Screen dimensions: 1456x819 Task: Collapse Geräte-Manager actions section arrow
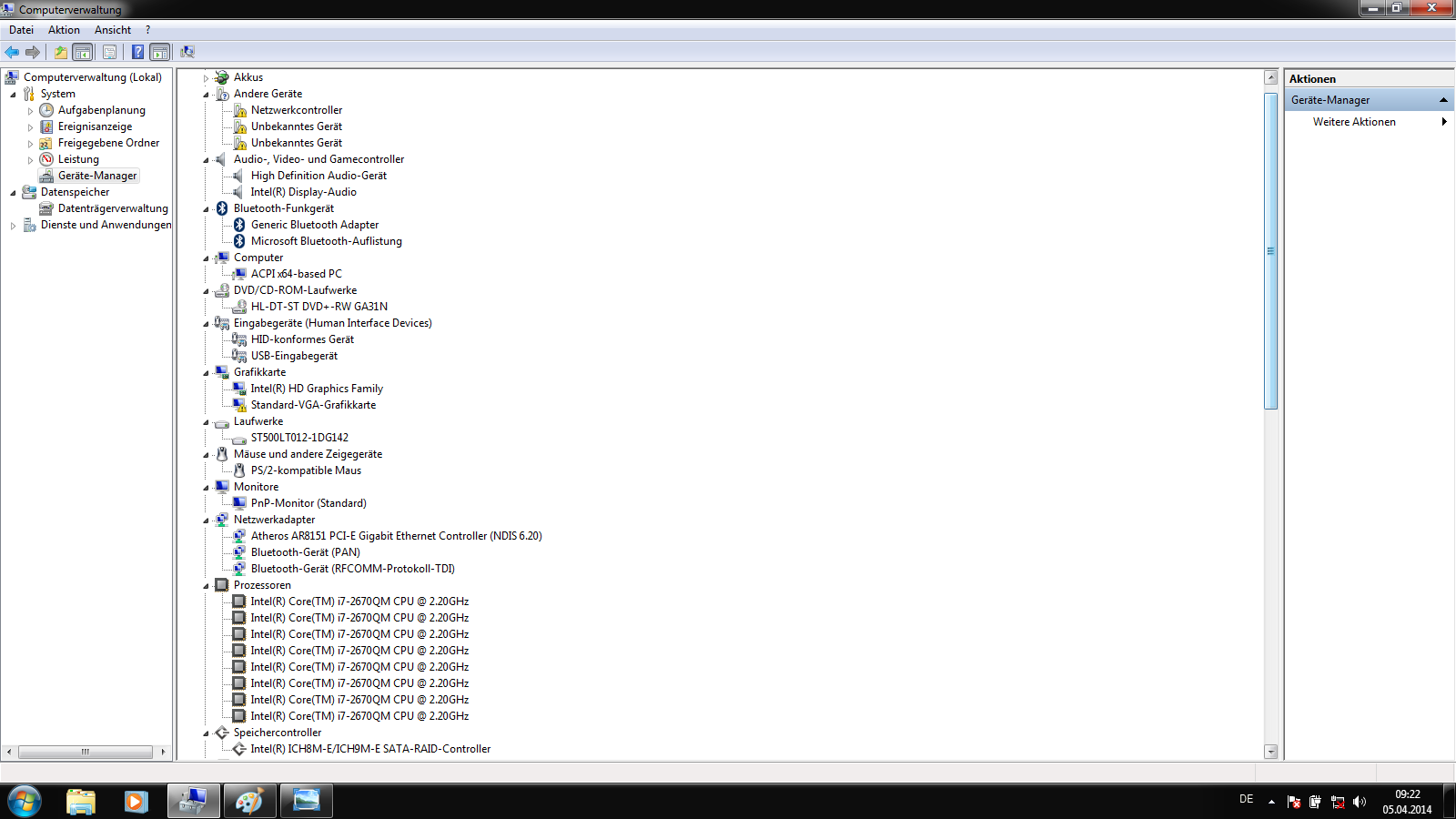coord(1443,100)
